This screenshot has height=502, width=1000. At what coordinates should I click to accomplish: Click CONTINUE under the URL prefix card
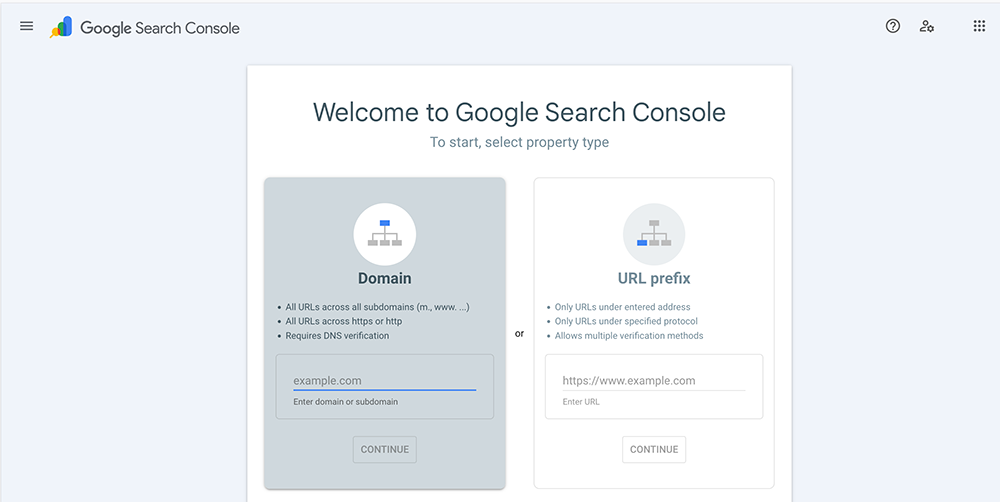(x=654, y=450)
